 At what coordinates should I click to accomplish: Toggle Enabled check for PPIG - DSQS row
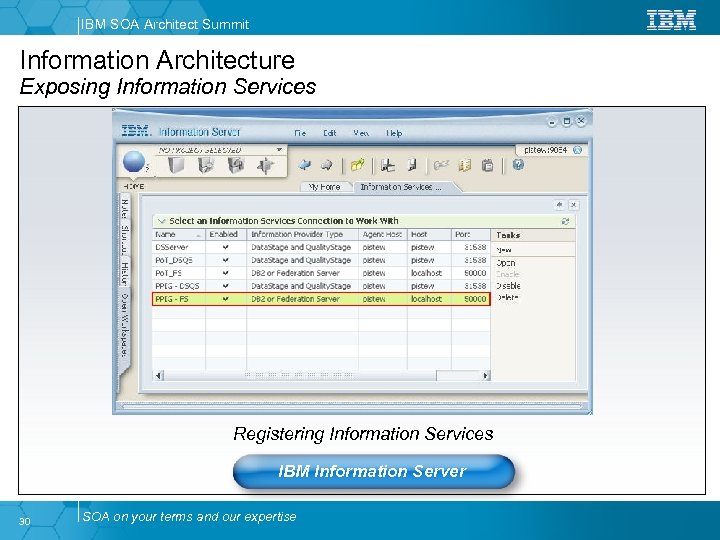click(x=225, y=286)
